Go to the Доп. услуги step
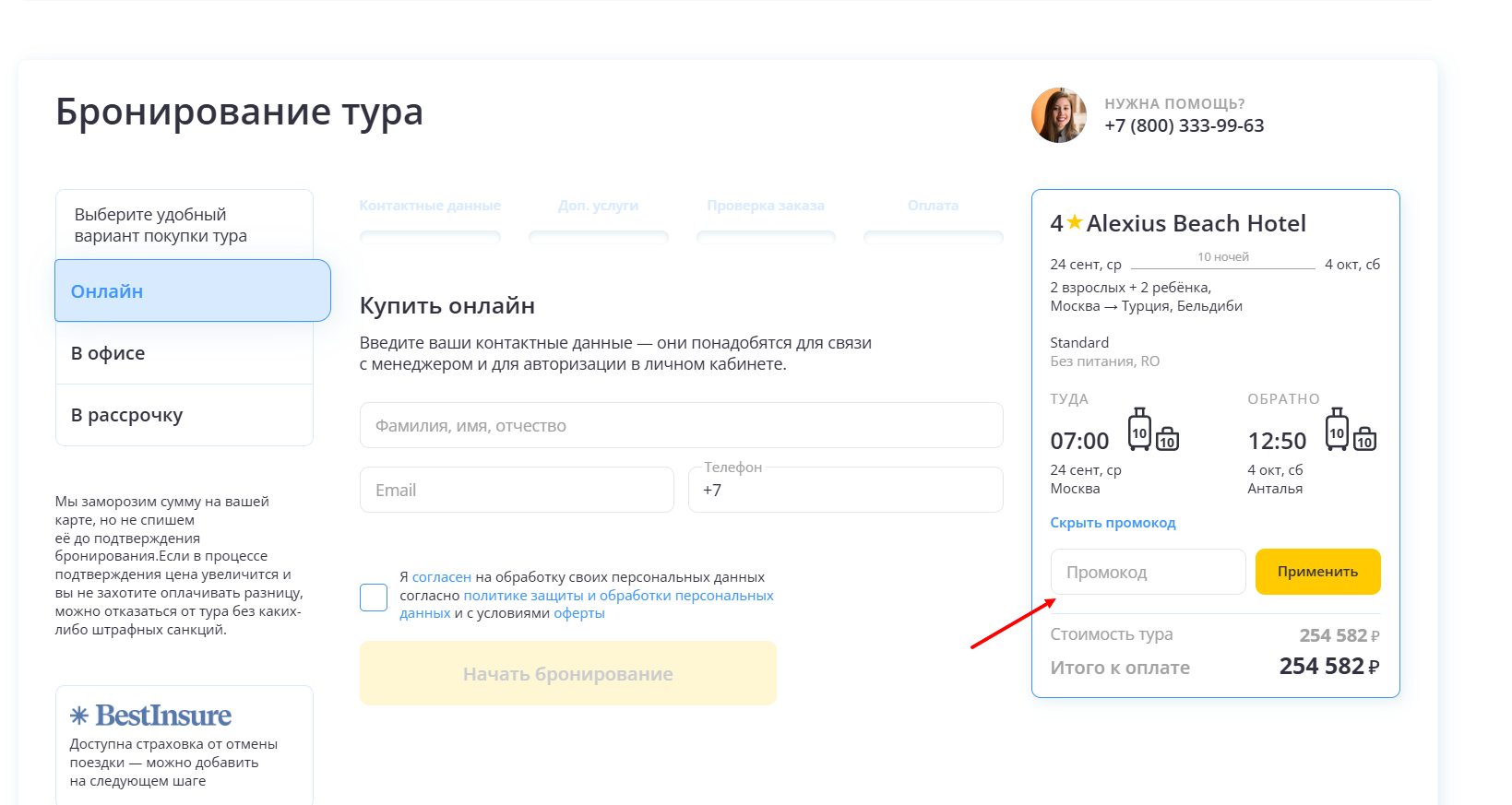Image resolution: width=1512 pixels, height=805 pixels. click(598, 206)
